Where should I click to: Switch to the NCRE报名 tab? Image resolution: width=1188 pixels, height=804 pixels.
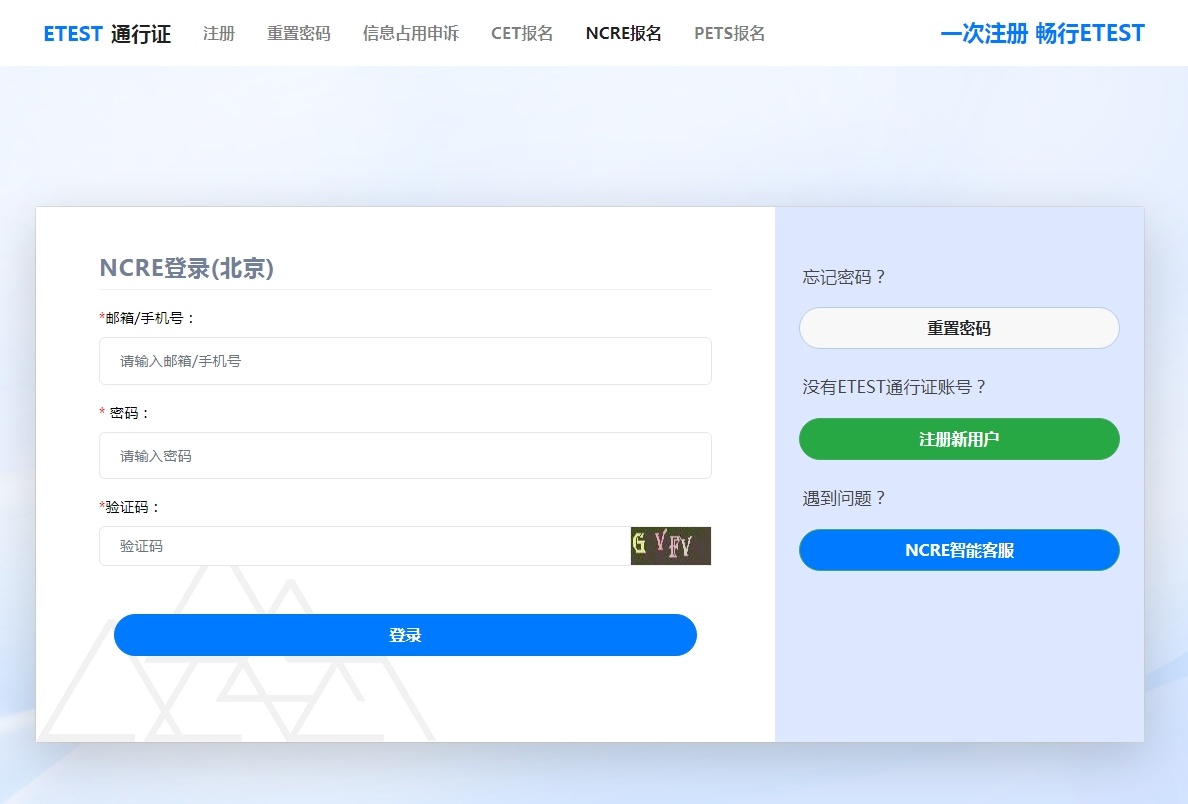click(x=623, y=34)
